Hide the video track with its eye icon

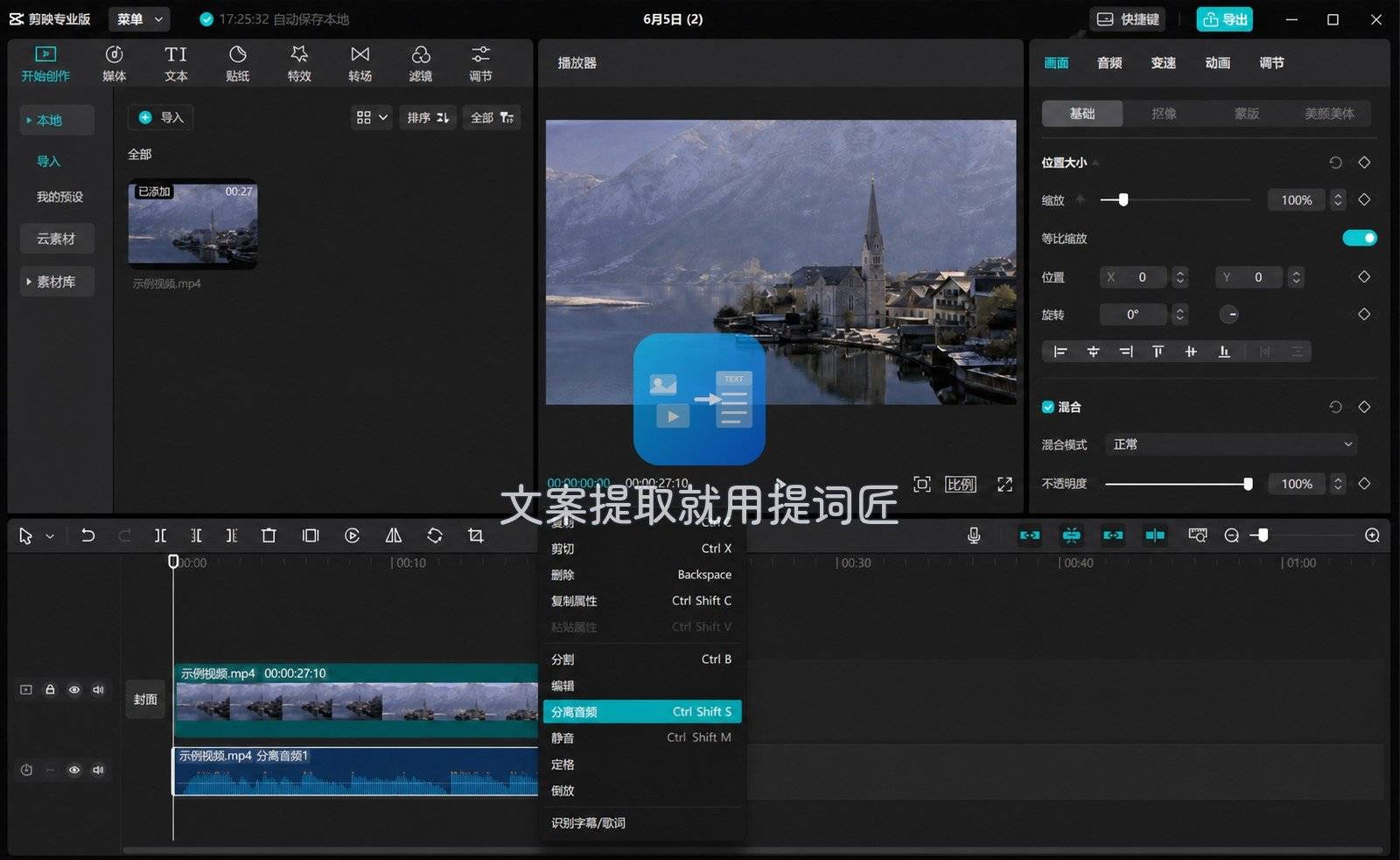point(74,689)
